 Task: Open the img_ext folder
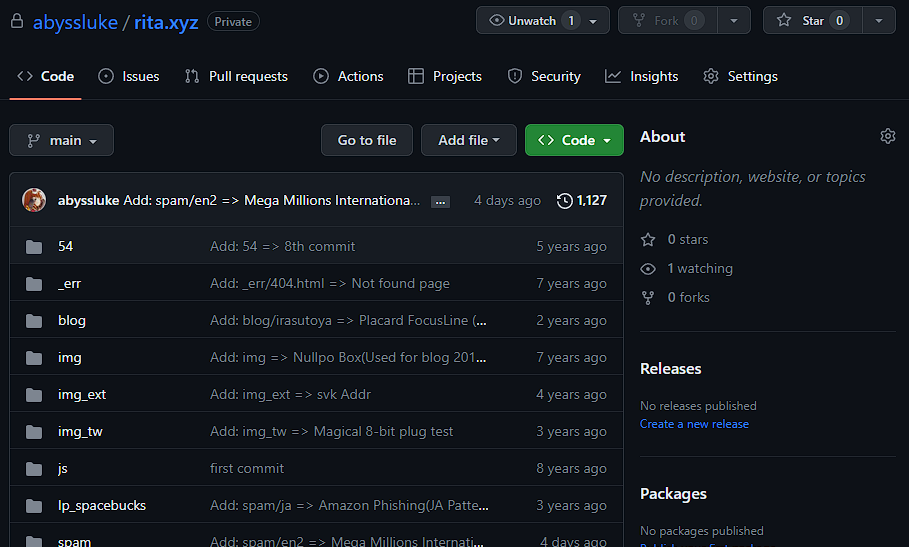tap(82, 395)
